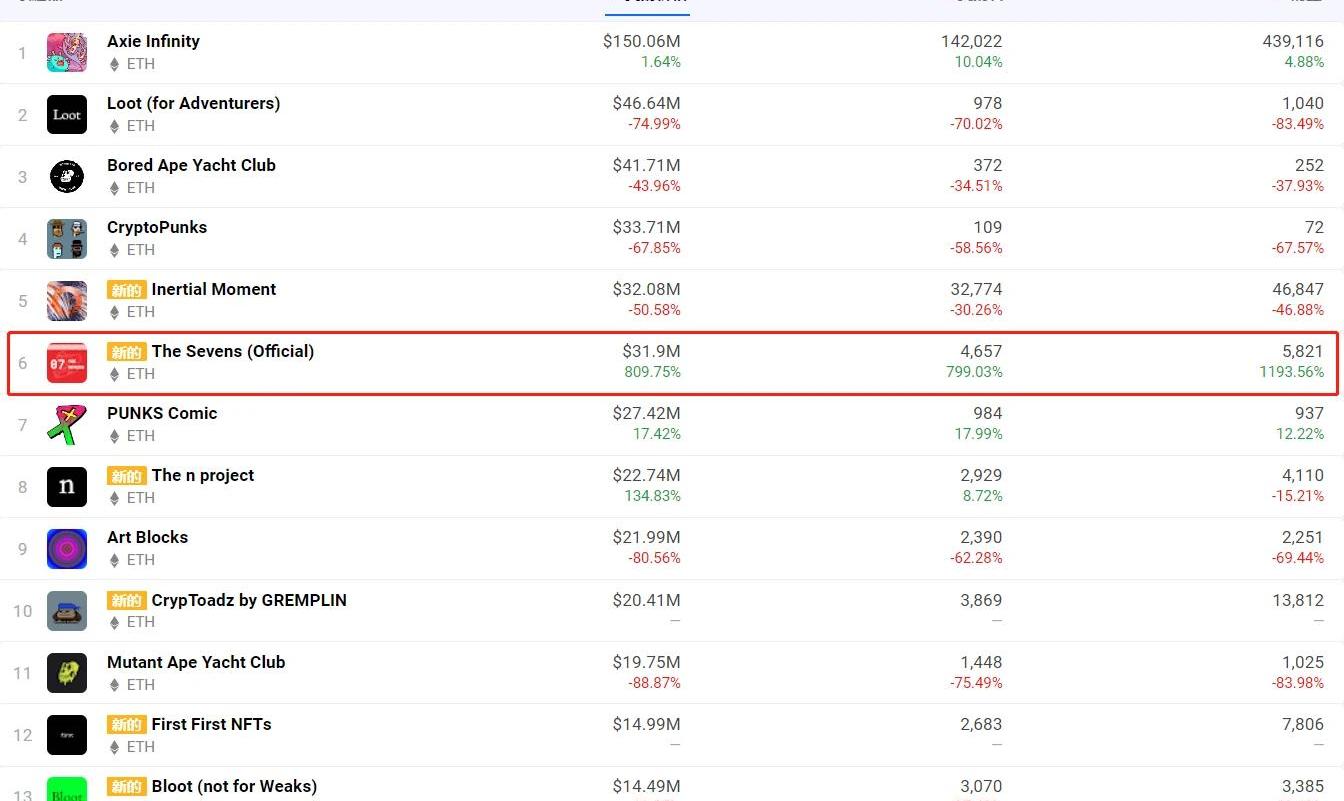Image resolution: width=1344 pixels, height=801 pixels.
Task: Open the Axie Infinity collection name
Action: pyautogui.click(x=153, y=41)
